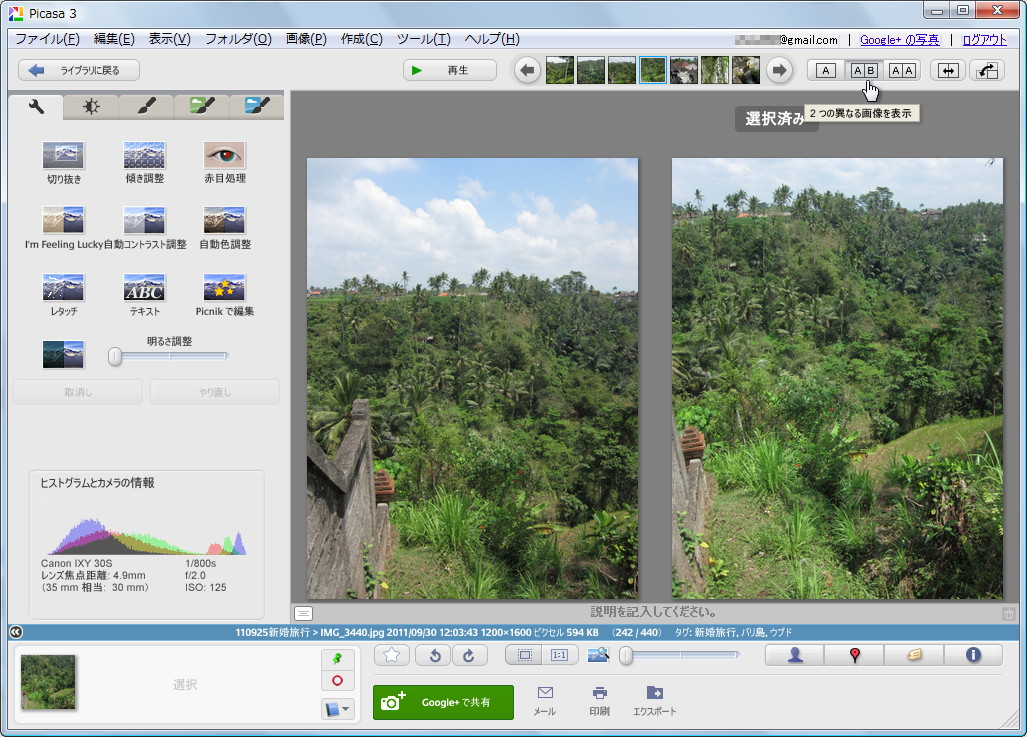The height and width of the screenshot is (737, 1027).
Task: Open the フォルダ(O) menu
Action: click(238, 39)
